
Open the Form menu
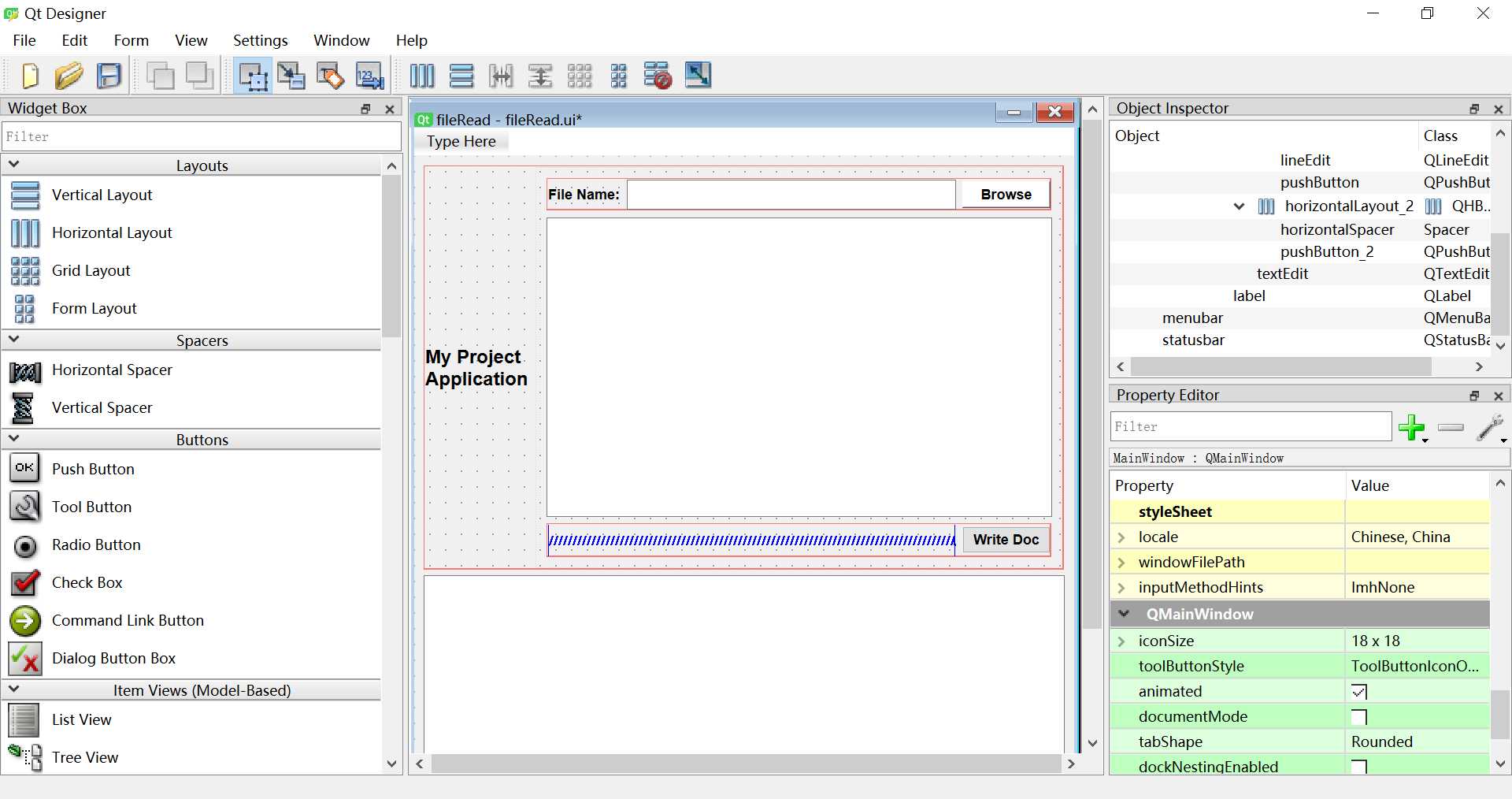coord(131,40)
